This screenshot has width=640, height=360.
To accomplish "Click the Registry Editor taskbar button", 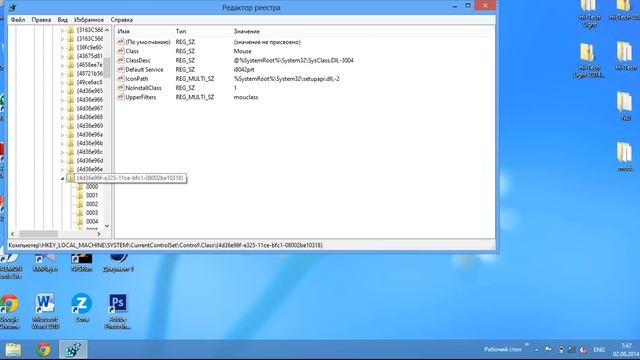I will tap(73, 350).
